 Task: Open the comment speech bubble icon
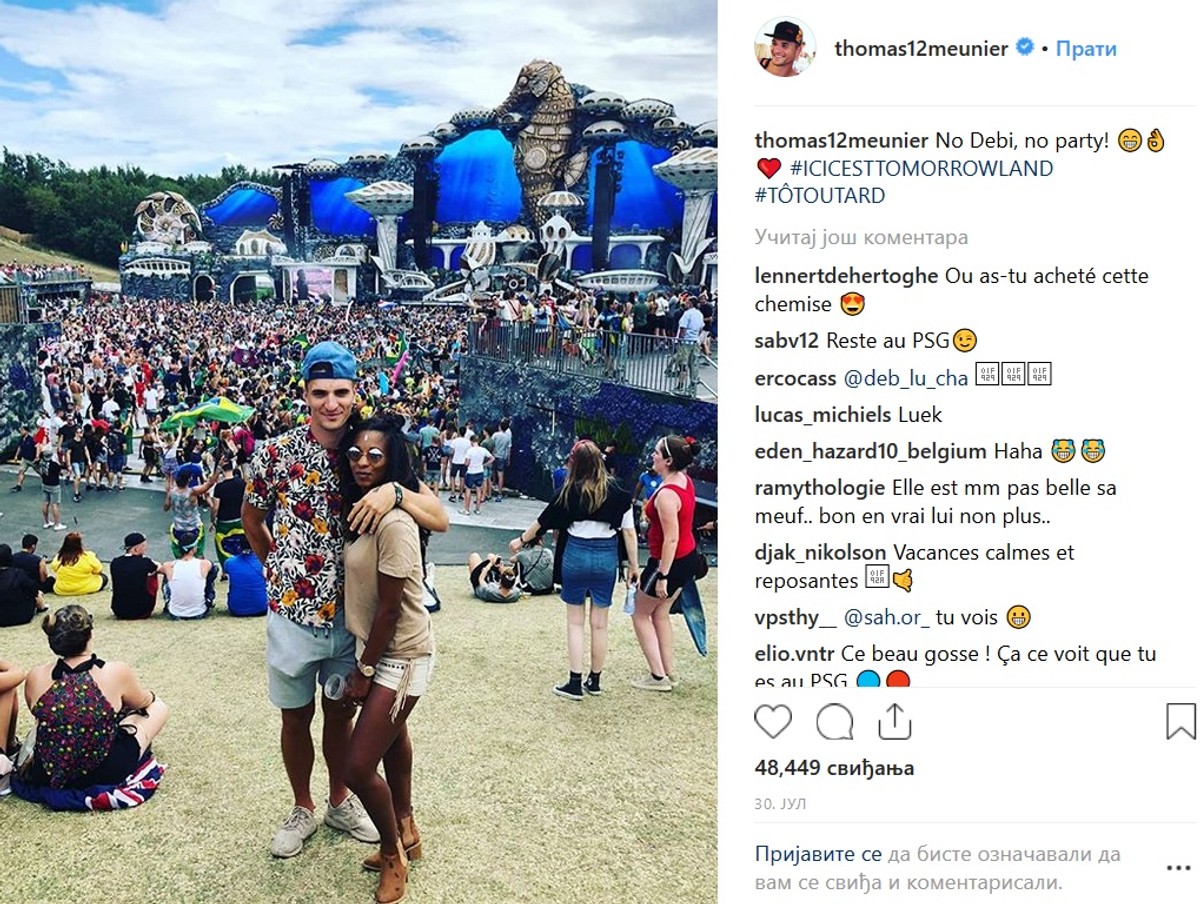click(834, 721)
